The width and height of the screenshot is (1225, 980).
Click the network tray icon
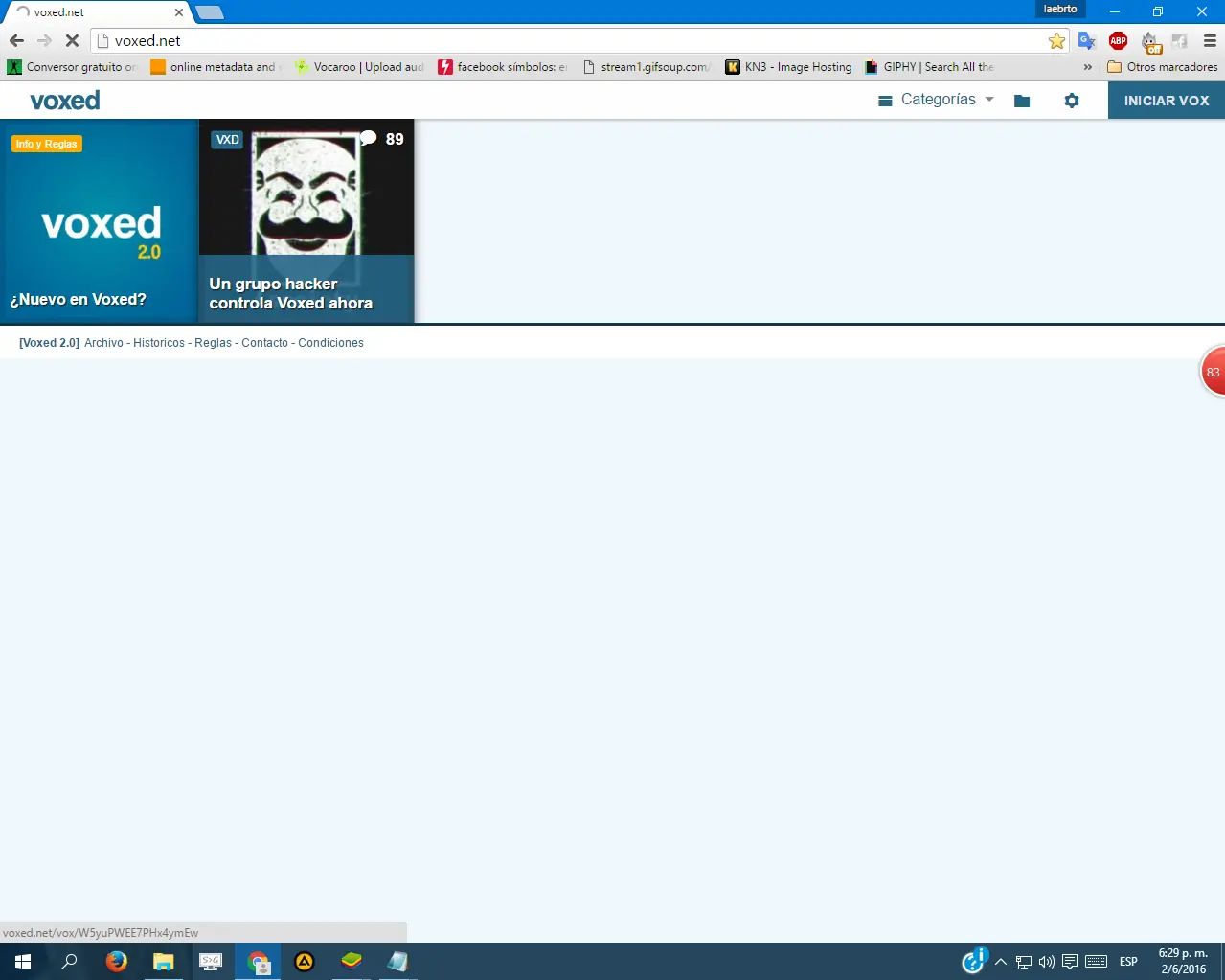[1024, 962]
